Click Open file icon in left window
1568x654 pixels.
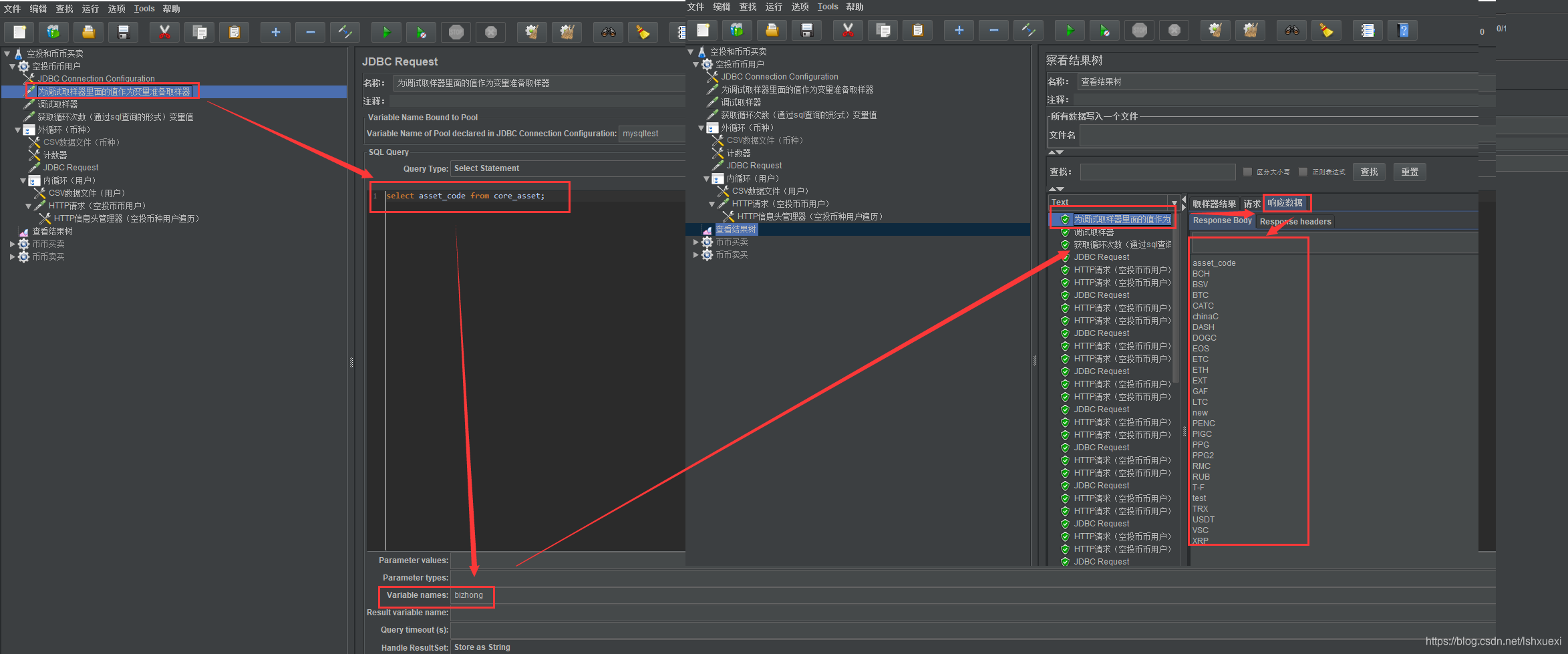89,32
